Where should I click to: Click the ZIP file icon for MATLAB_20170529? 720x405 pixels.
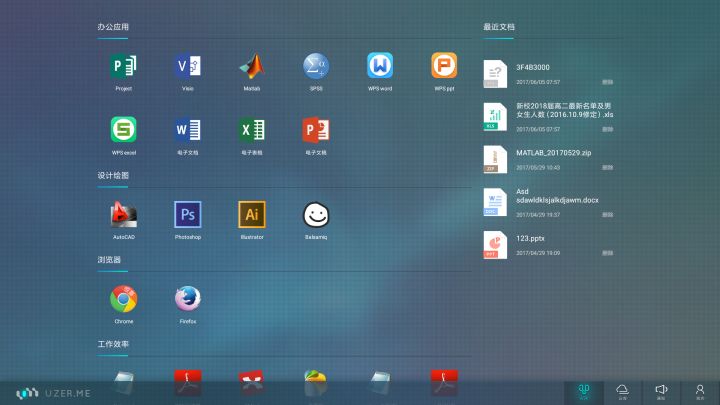[495, 159]
